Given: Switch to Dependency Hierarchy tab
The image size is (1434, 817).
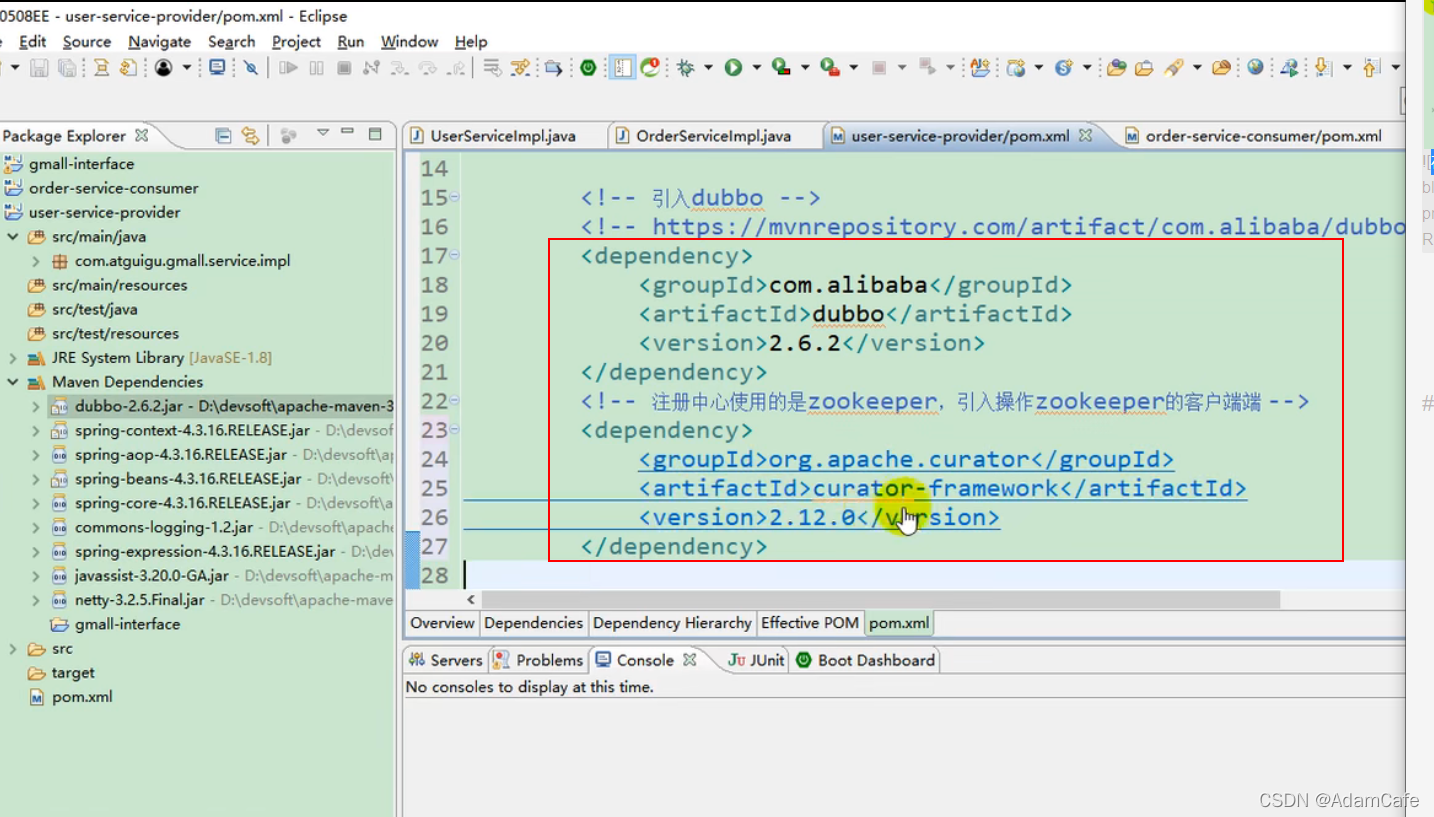Looking at the screenshot, I should (672, 623).
